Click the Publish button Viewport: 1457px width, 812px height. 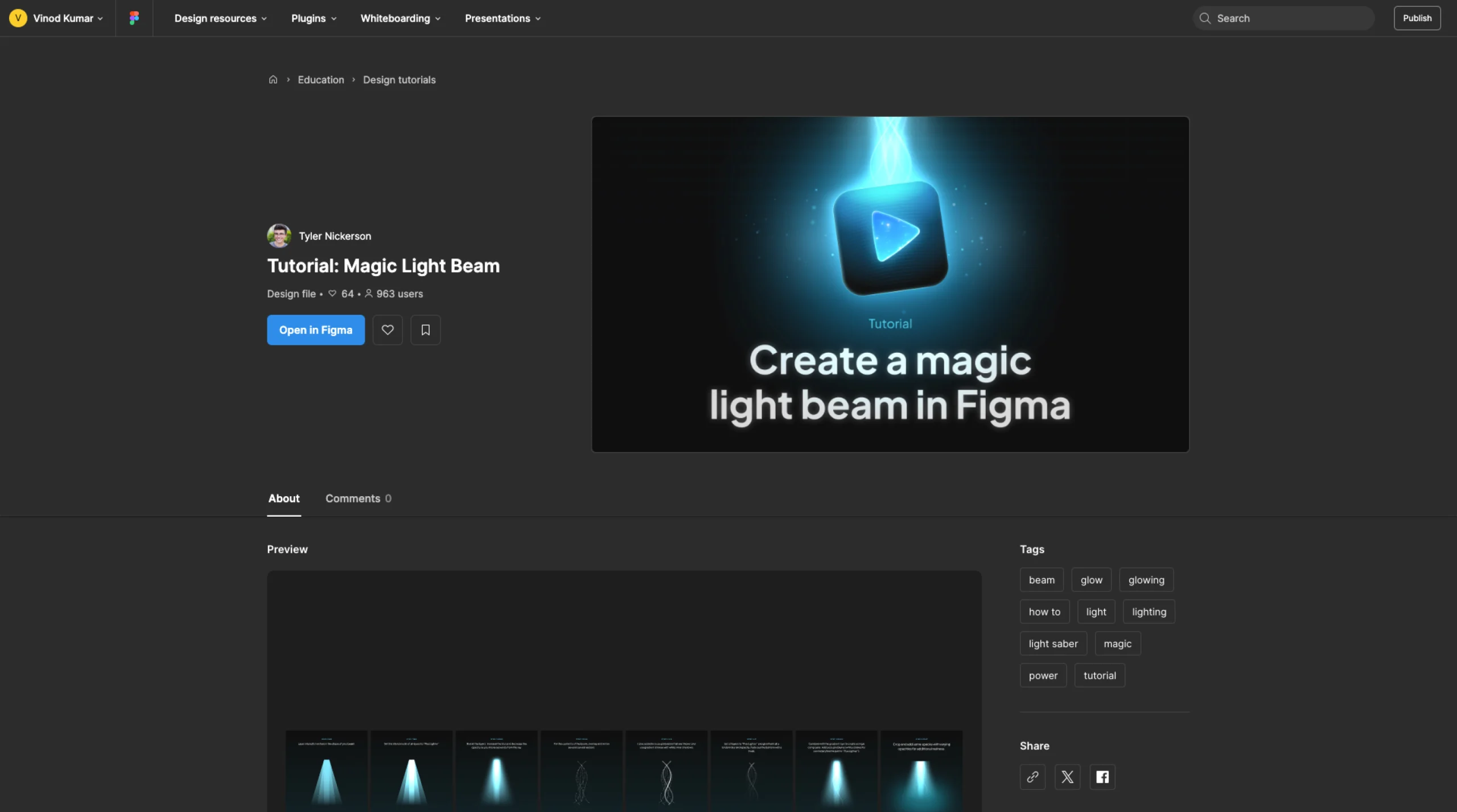pos(1417,18)
